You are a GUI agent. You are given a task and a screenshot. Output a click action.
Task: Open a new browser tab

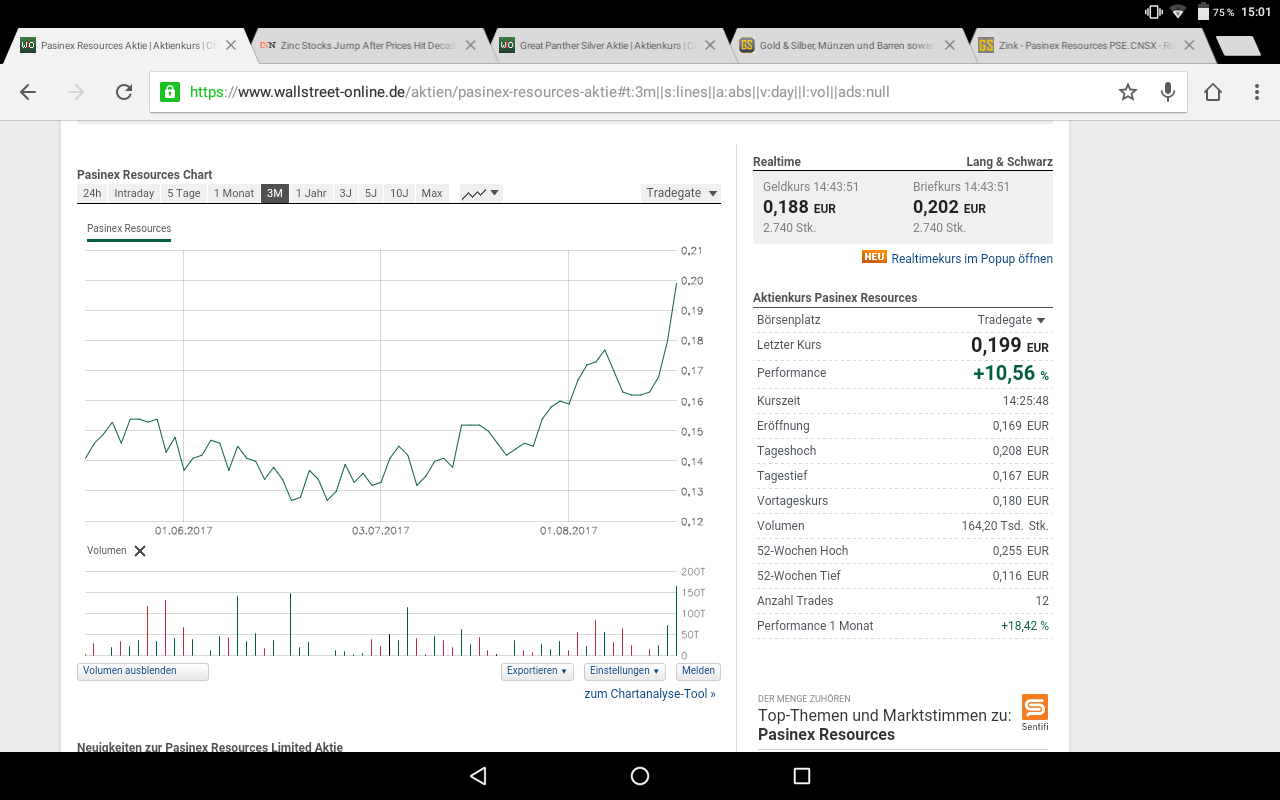(x=1238, y=45)
